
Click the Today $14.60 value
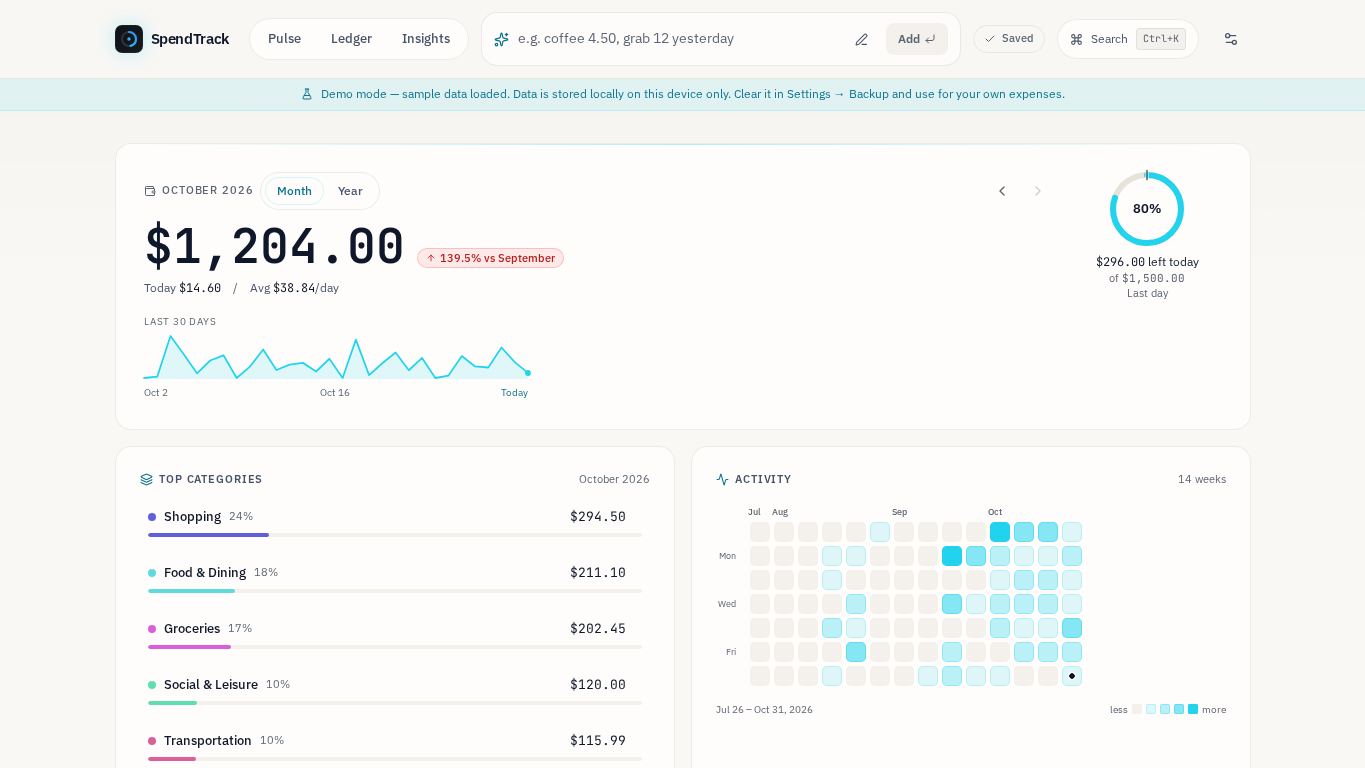click(182, 288)
